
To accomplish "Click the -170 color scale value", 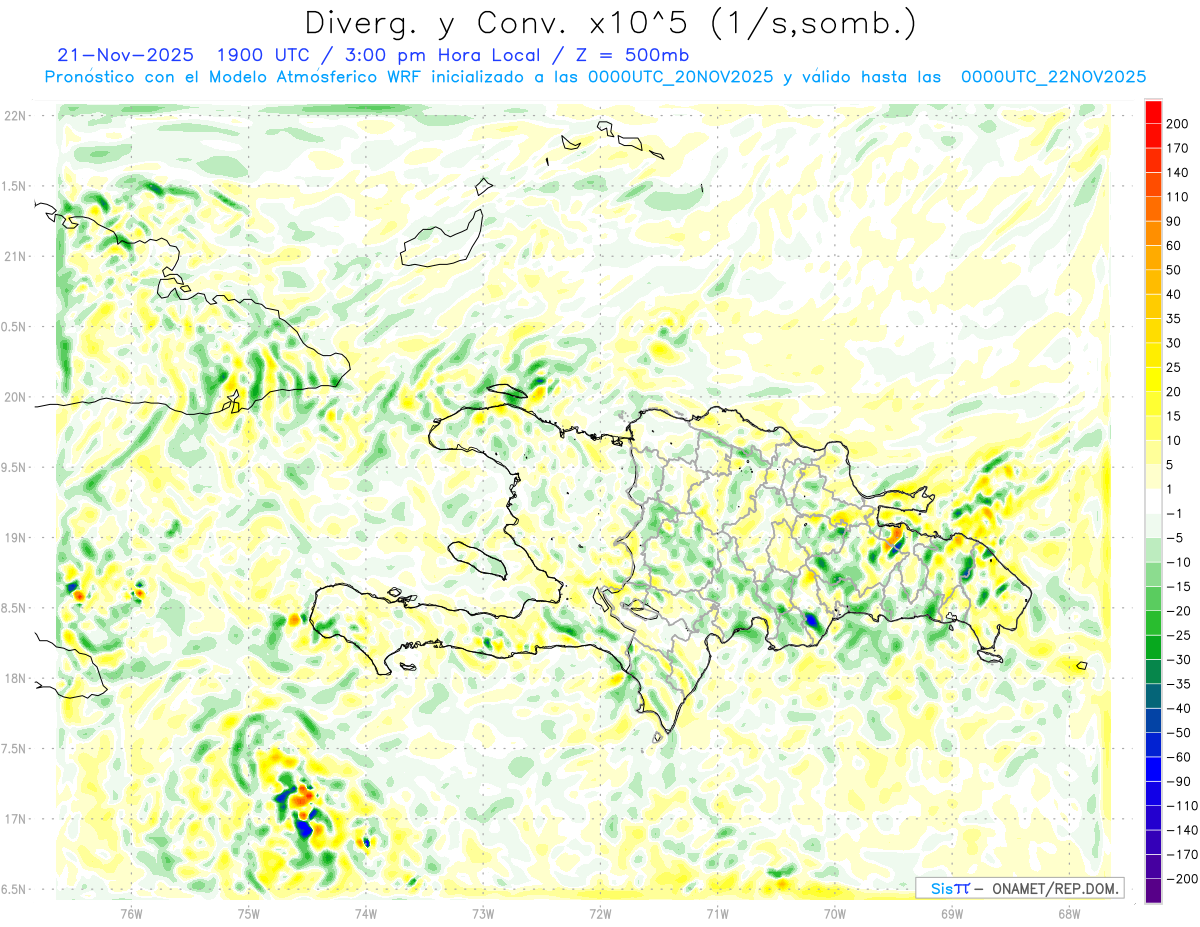I will click(1182, 854).
